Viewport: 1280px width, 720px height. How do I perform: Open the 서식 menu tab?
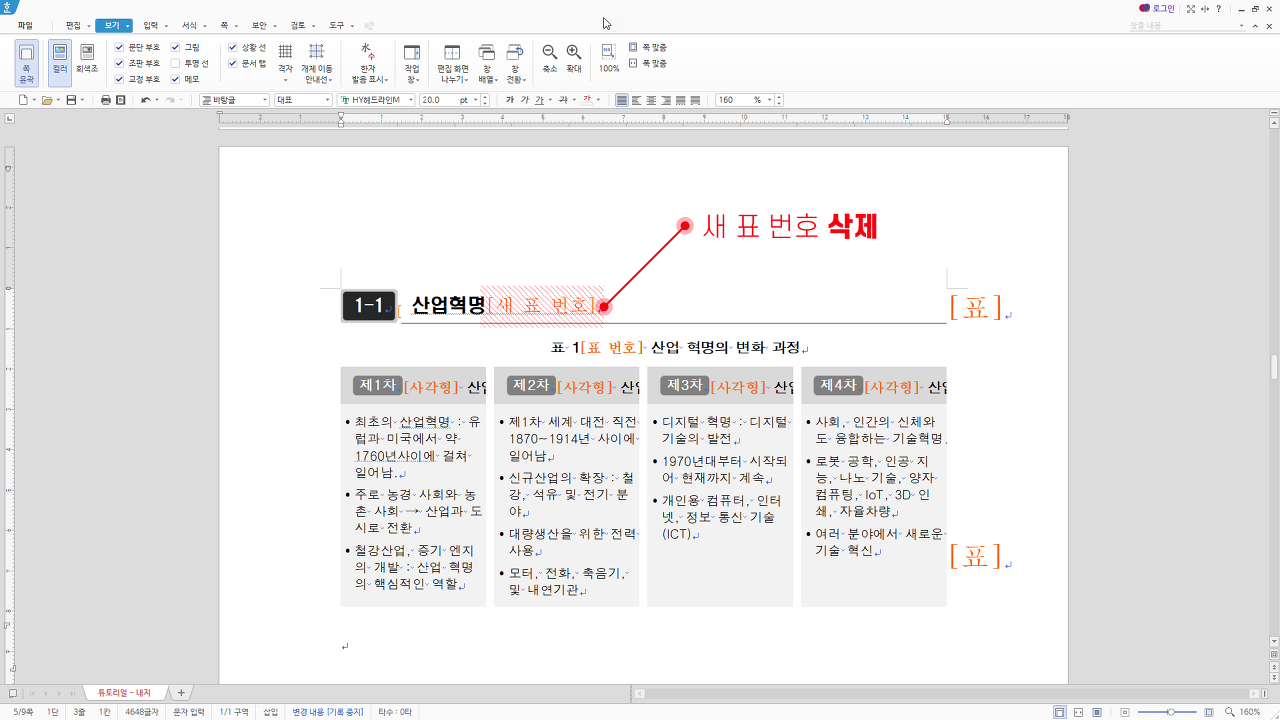click(189, 25)
